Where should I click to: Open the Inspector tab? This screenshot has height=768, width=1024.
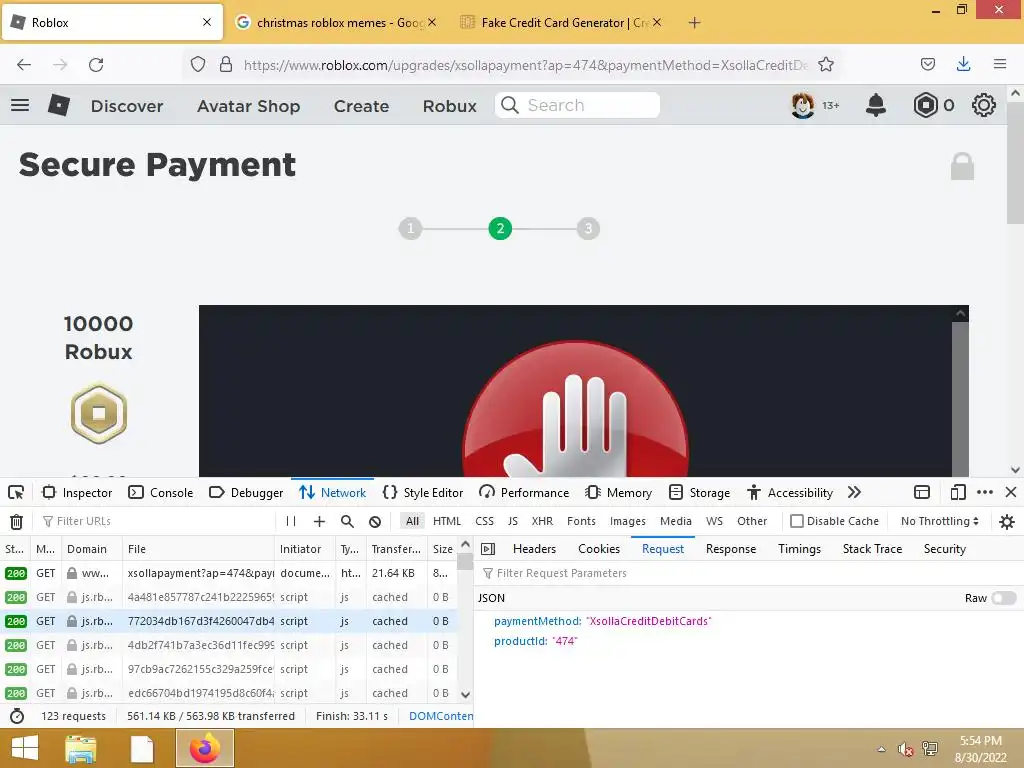77,492
